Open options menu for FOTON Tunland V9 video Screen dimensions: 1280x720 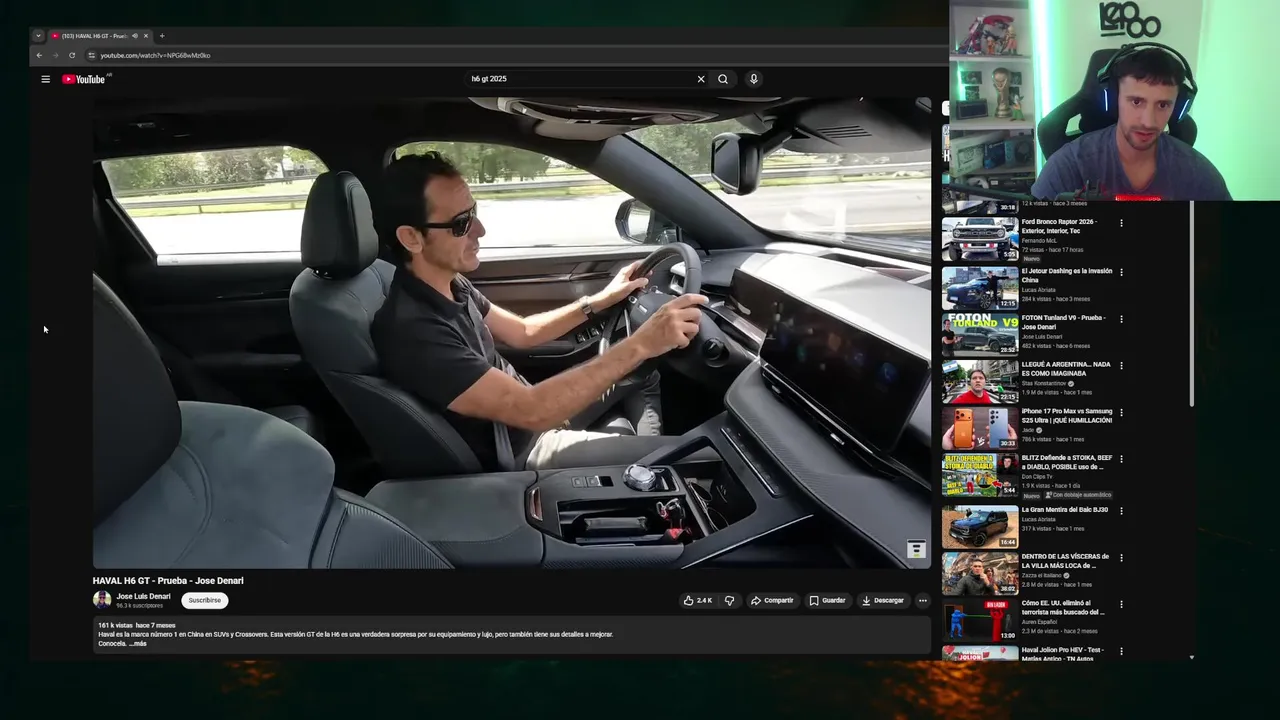click(1121, 319)
